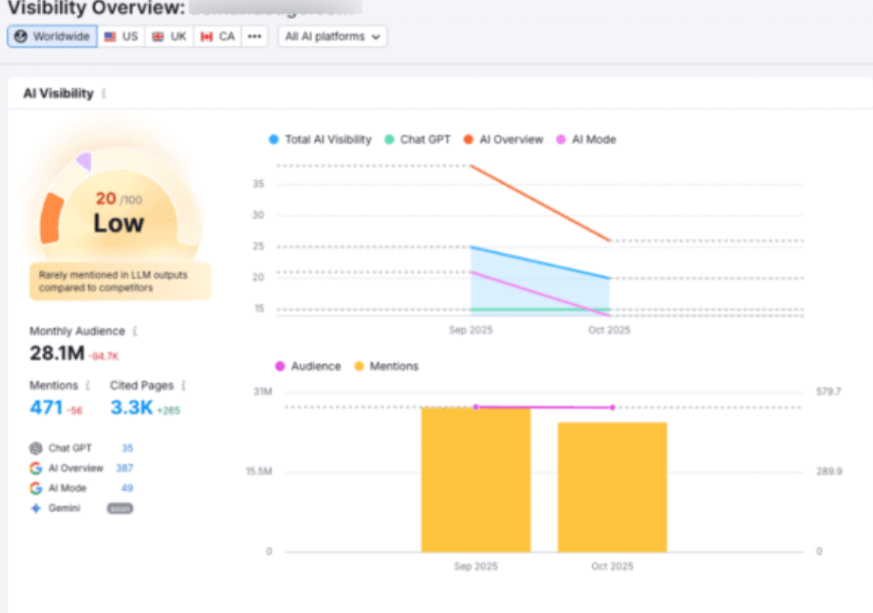Click the Gemini sparkle icon
This screenshot has width=873, height=613.
pyautogui.click(x=36, y=508)
